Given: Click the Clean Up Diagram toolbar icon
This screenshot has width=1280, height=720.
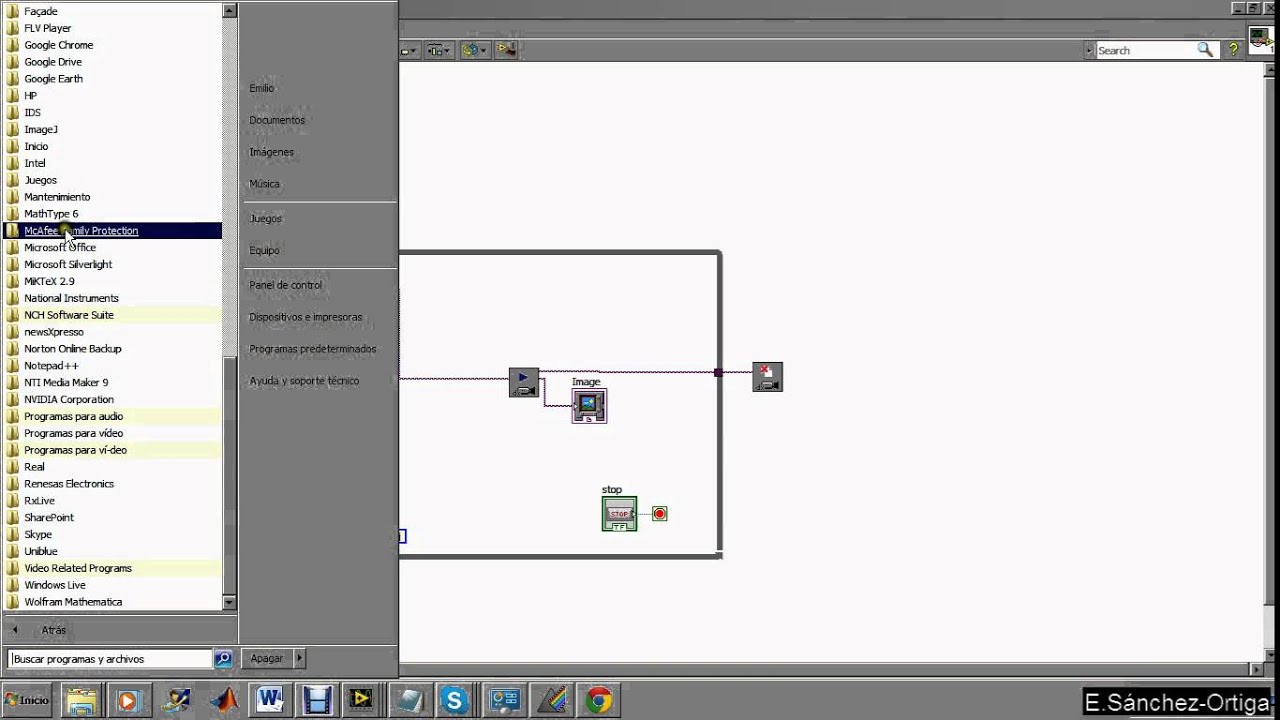Looking at the screenshot, I should click(507, 50).
